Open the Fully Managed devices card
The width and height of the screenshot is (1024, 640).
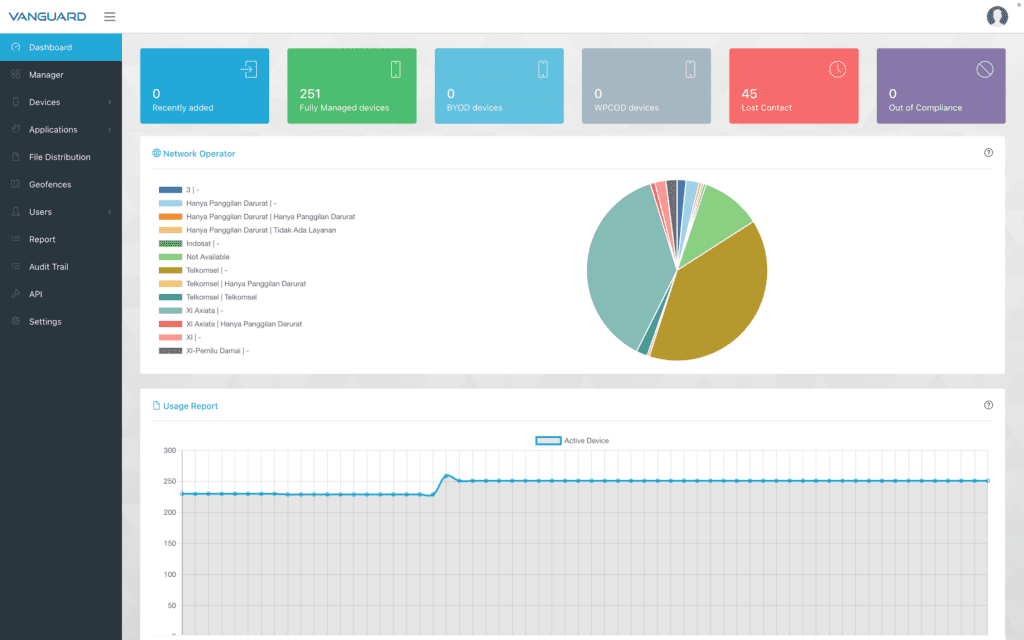(352, 86)
